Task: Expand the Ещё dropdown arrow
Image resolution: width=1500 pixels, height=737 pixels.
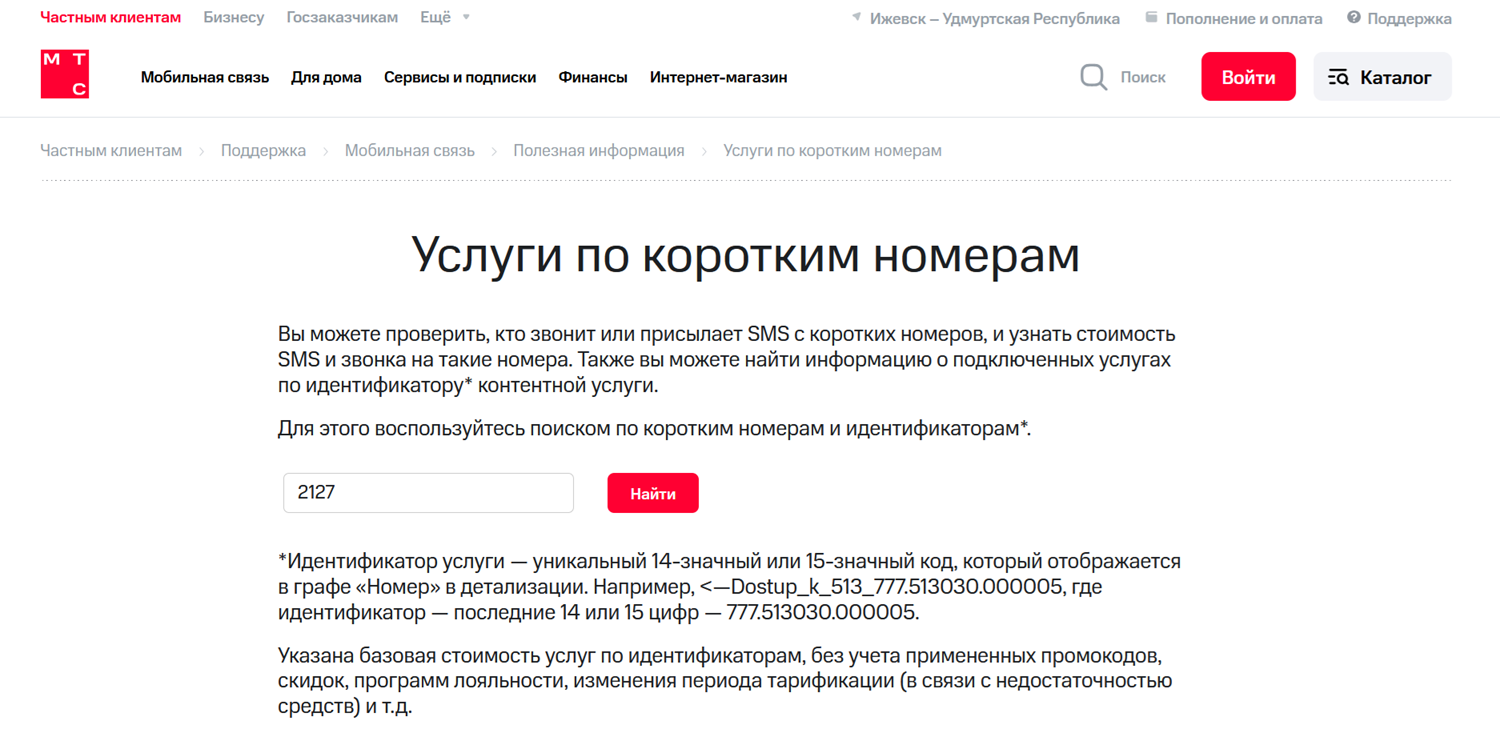Action: (466, 18)
